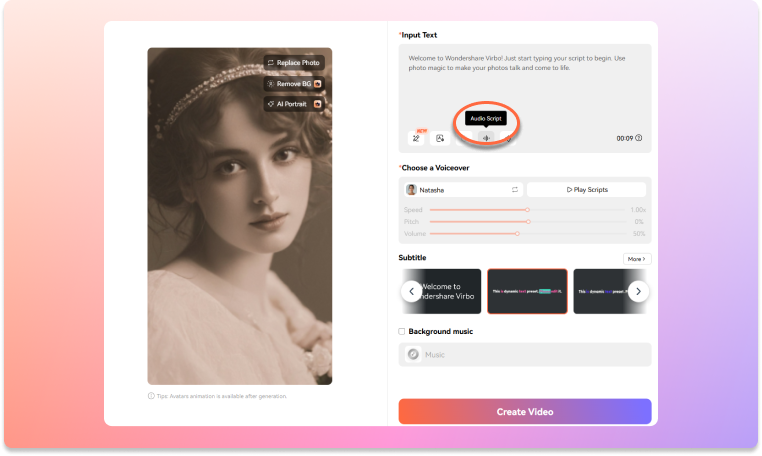Click the music disc icon
The width and height of the screenshot is (762, 456).
point(413,354)
